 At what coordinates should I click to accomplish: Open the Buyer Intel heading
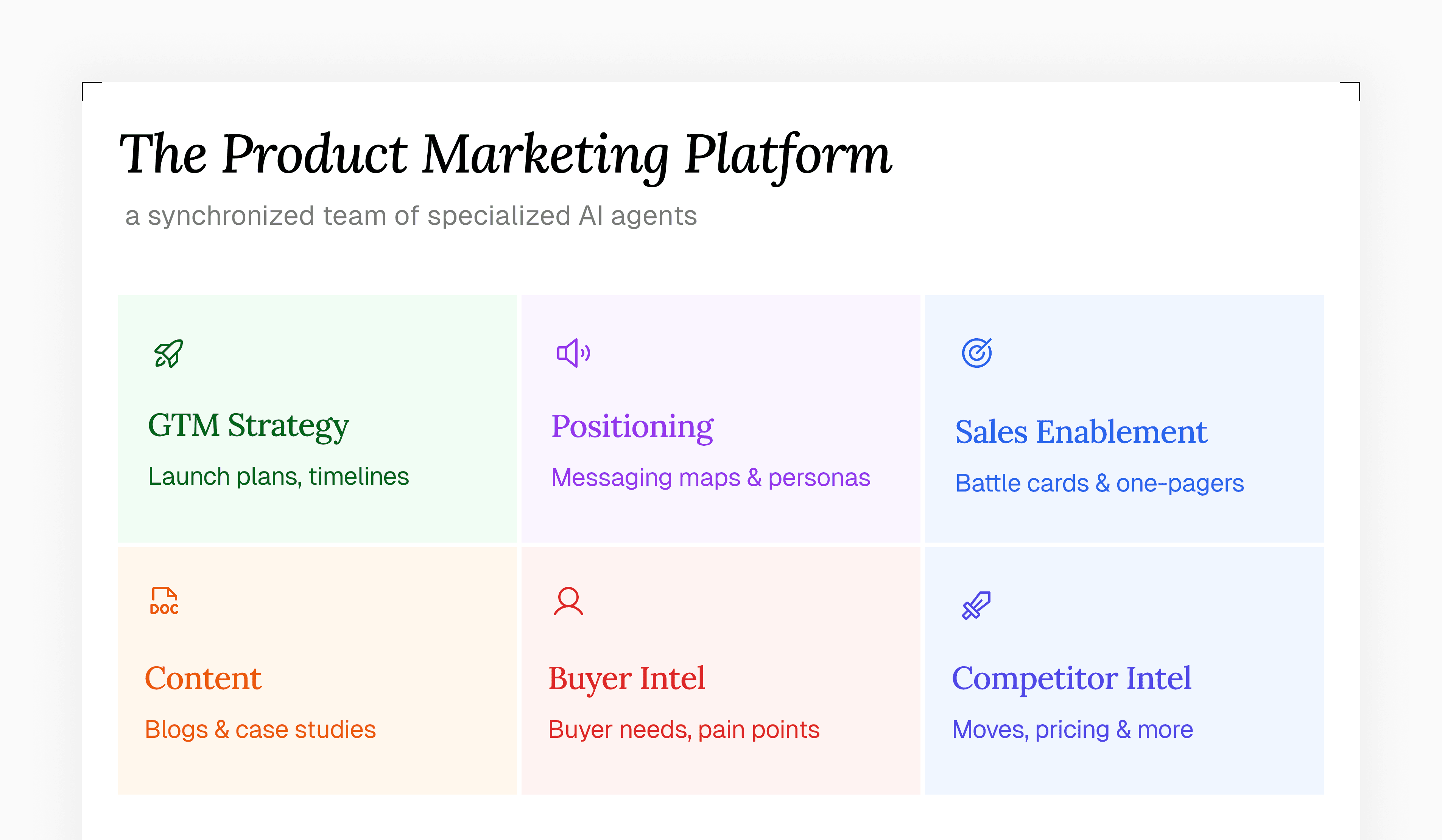click(x=627, y=679)
